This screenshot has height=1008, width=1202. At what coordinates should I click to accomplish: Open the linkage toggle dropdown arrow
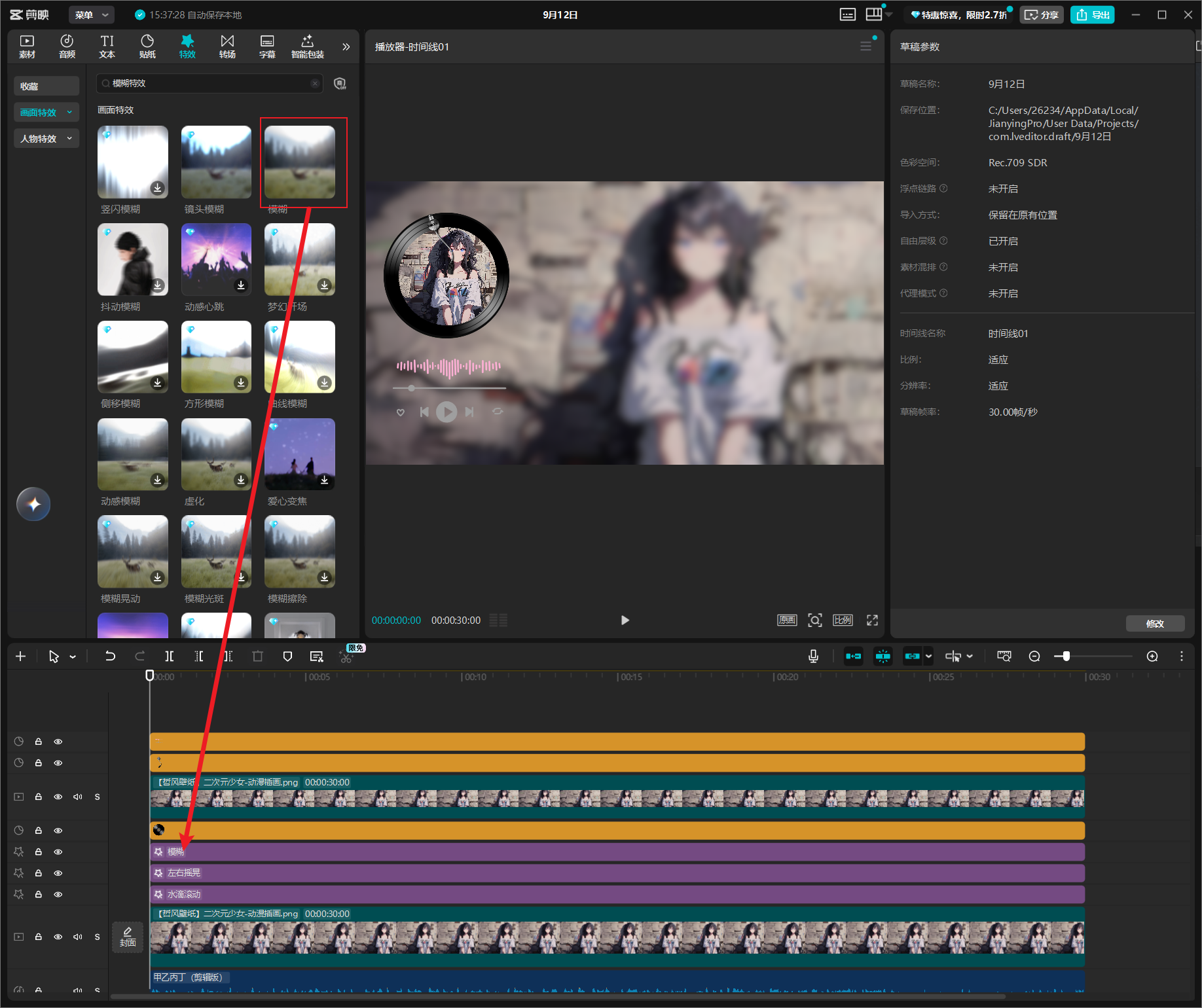pos(928,657)
